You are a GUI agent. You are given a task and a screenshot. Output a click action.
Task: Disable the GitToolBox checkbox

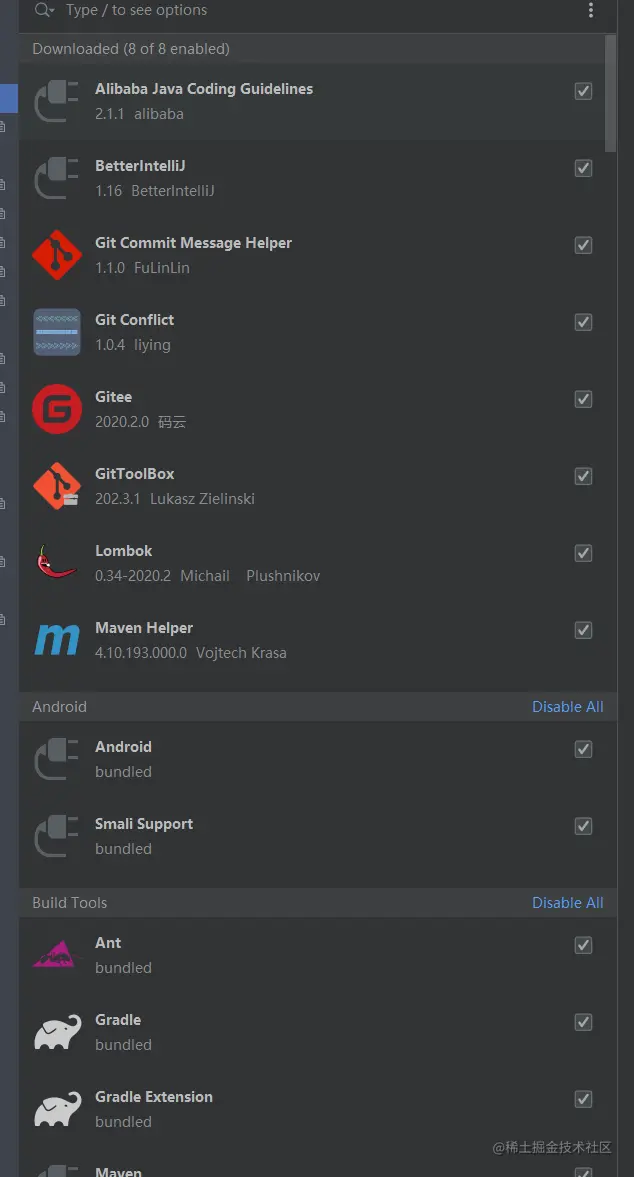tap(583, 476)
